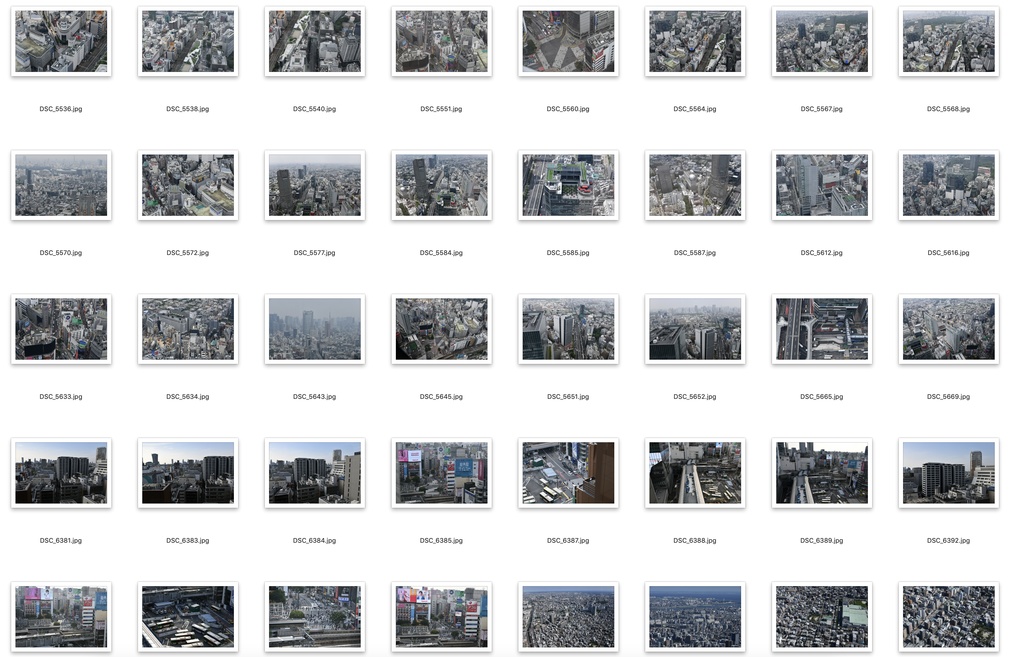The image size is (1024, 657).
Task: Click the DSC_6385.jpg filename label
Action: tap(441, 540)
